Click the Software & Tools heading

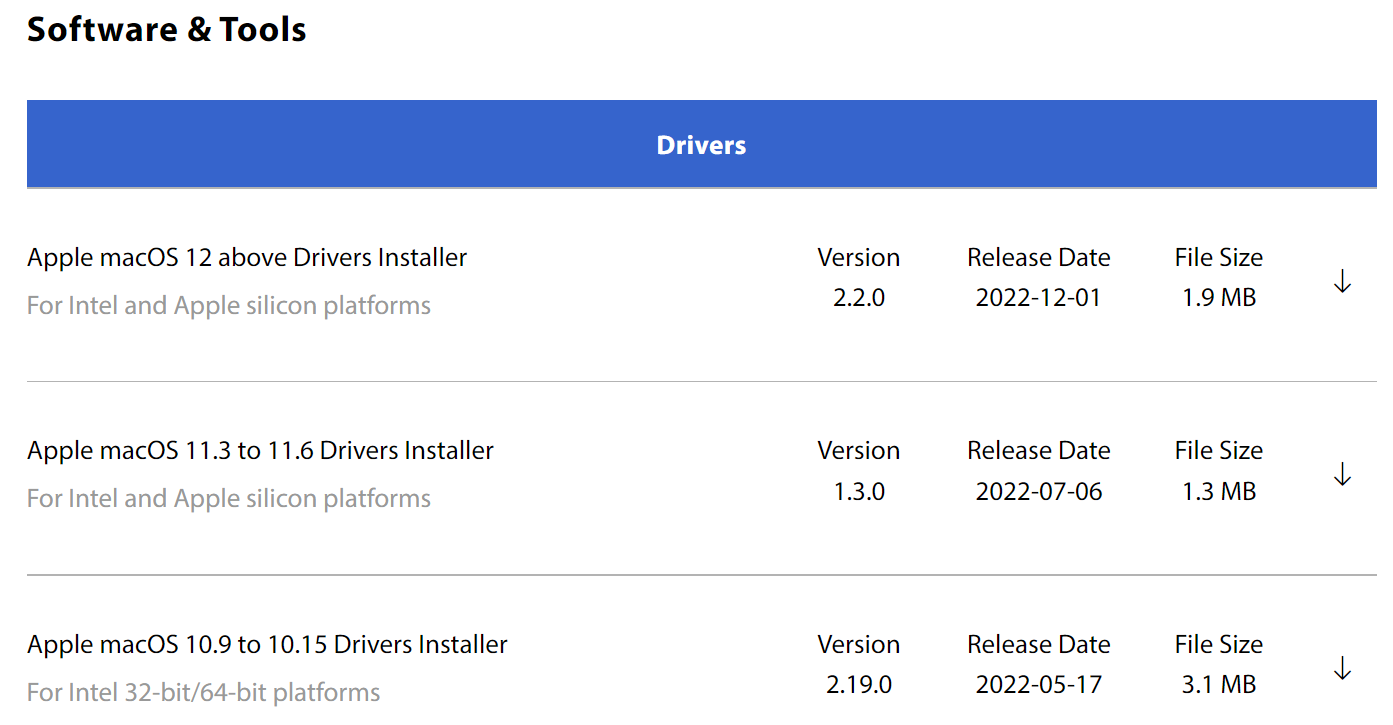pyautogui.click(x=167, y=29)
